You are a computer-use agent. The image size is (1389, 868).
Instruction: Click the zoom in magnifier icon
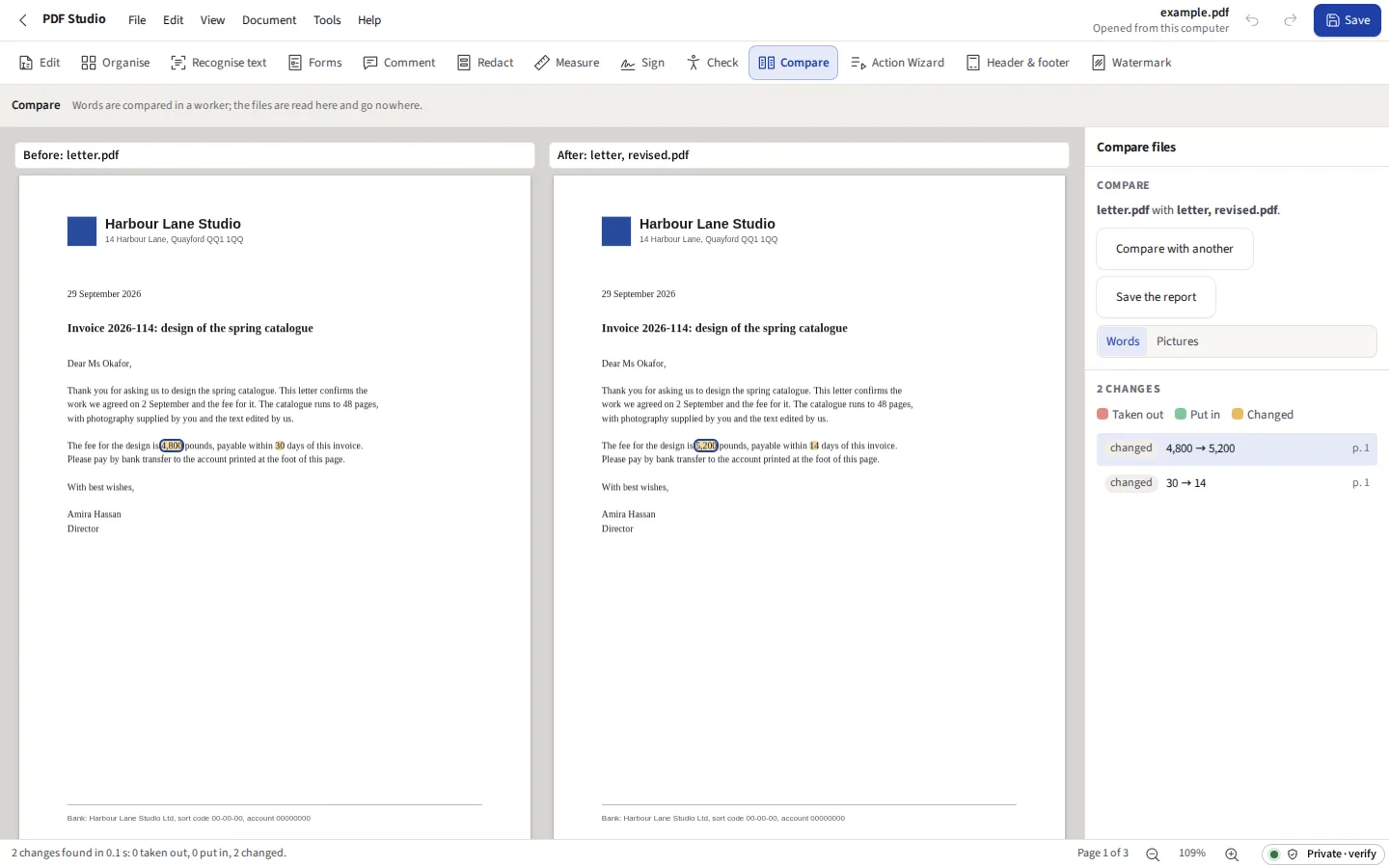click(1232, 854)
